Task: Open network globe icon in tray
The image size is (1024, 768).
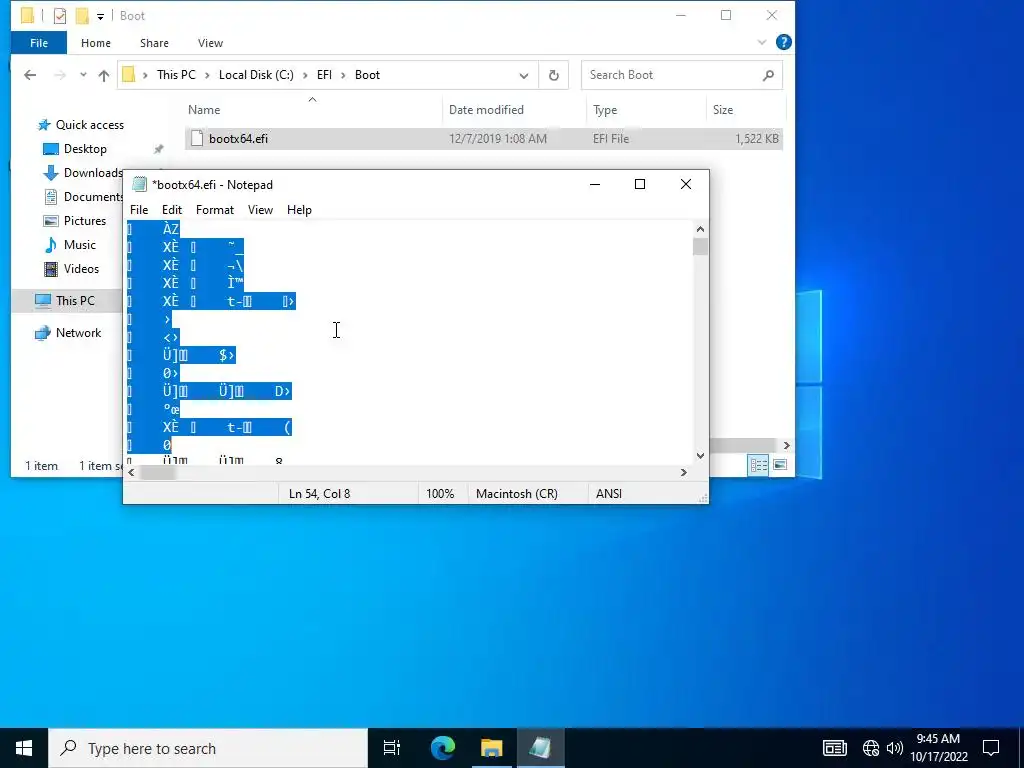Action: (x=871, y=748)
